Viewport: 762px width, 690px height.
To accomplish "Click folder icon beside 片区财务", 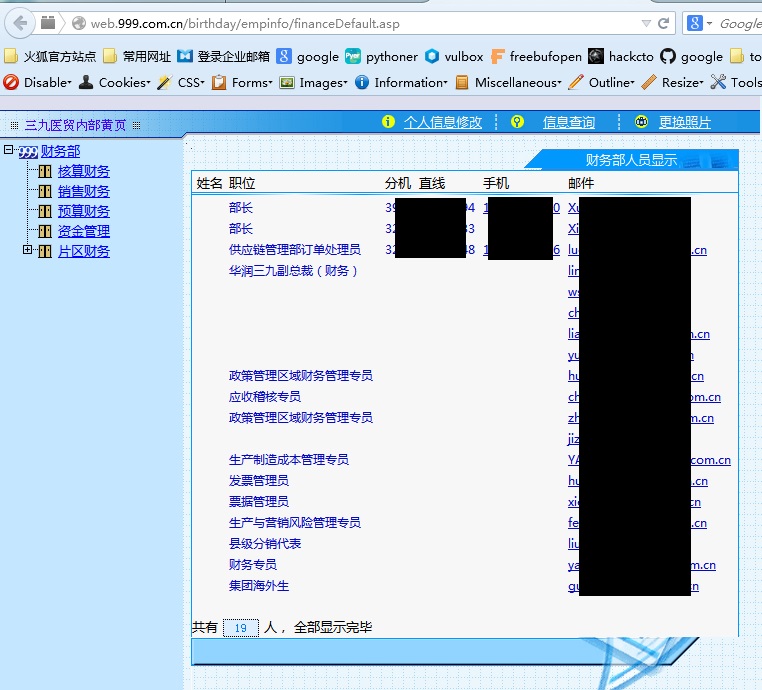I will pyautogui.click(x=45, y=251).
